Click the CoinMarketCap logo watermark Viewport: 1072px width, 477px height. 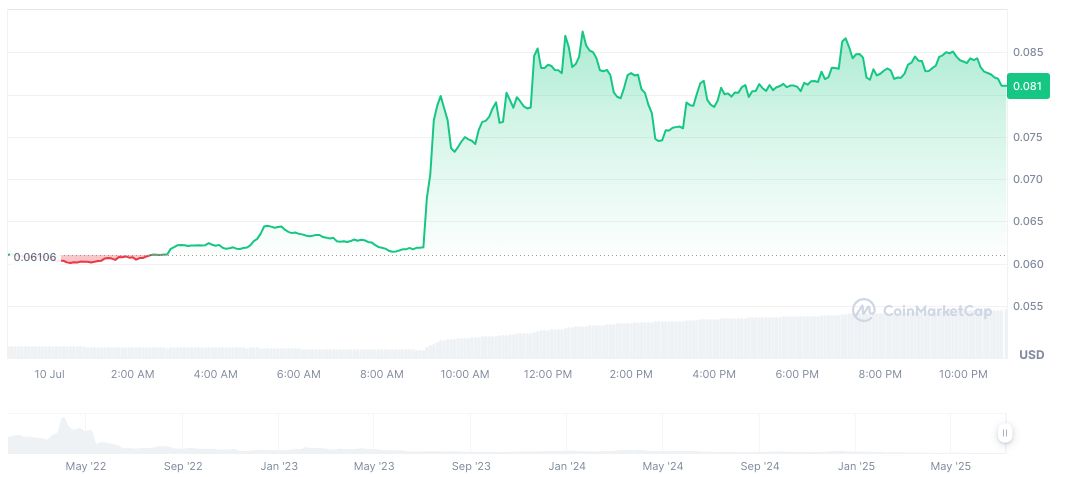click(x=922, y=311)
